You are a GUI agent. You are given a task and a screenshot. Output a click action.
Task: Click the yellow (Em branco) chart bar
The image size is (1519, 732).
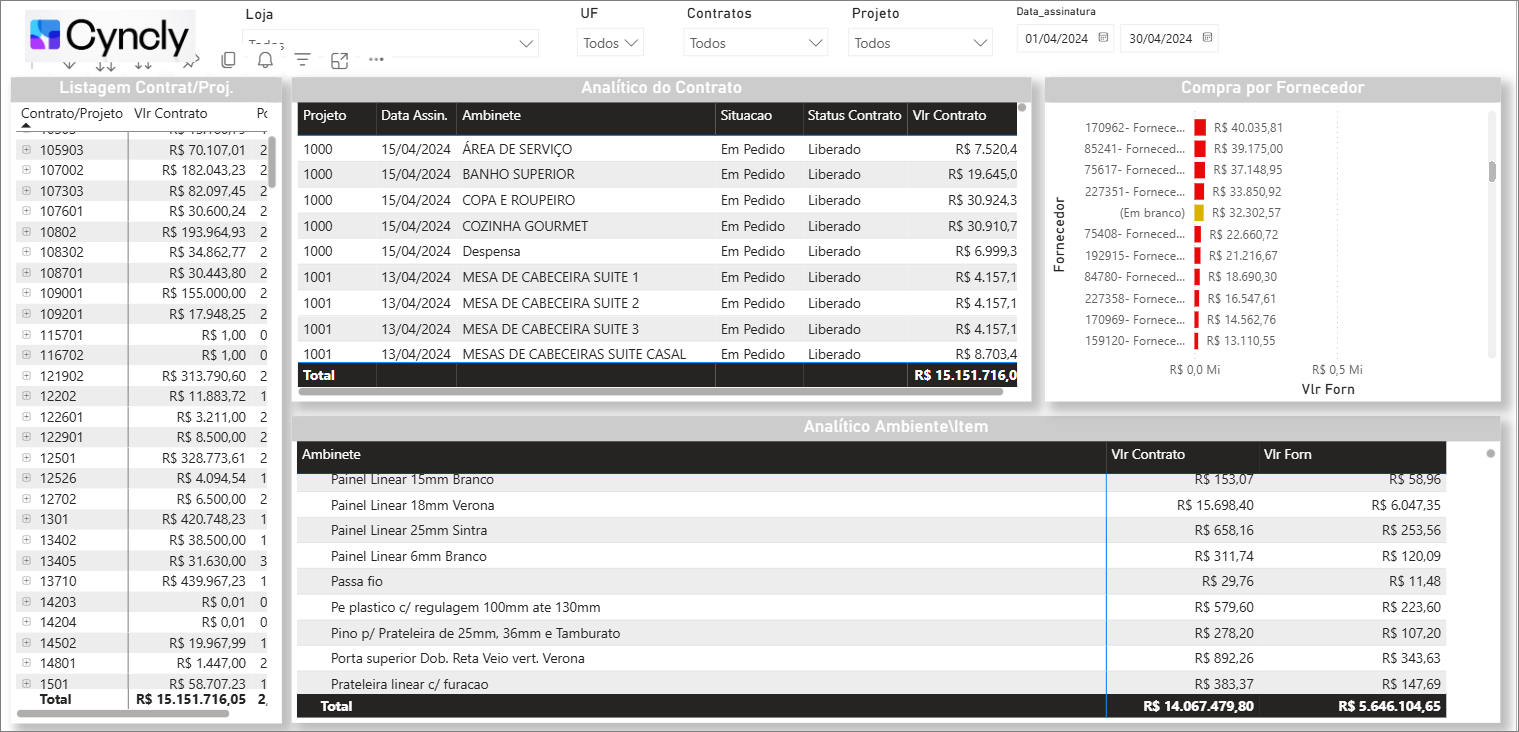click(x=1198, y=213)
